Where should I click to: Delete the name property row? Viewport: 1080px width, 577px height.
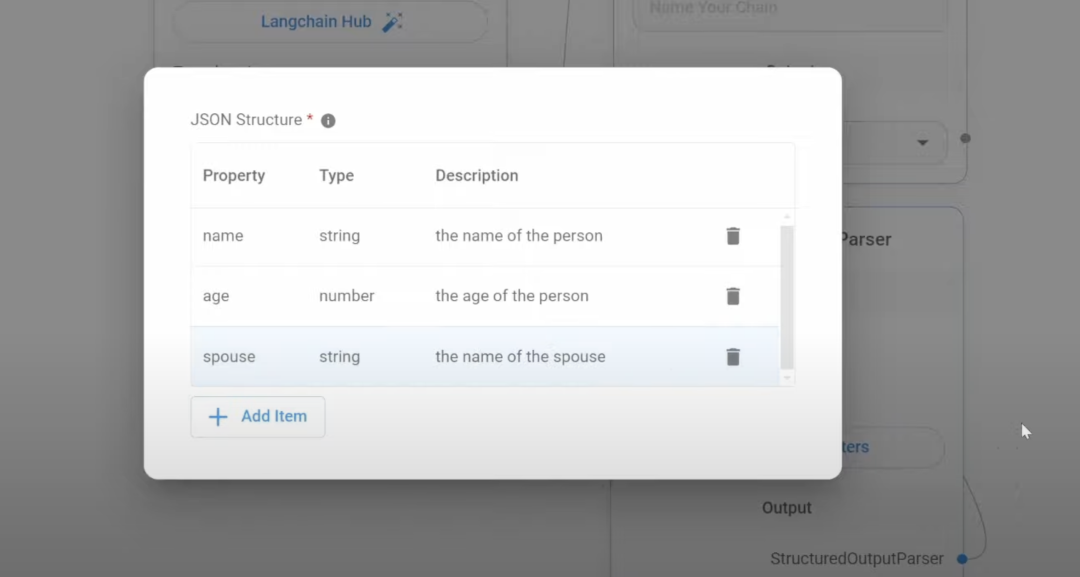(x=733, y=236)
